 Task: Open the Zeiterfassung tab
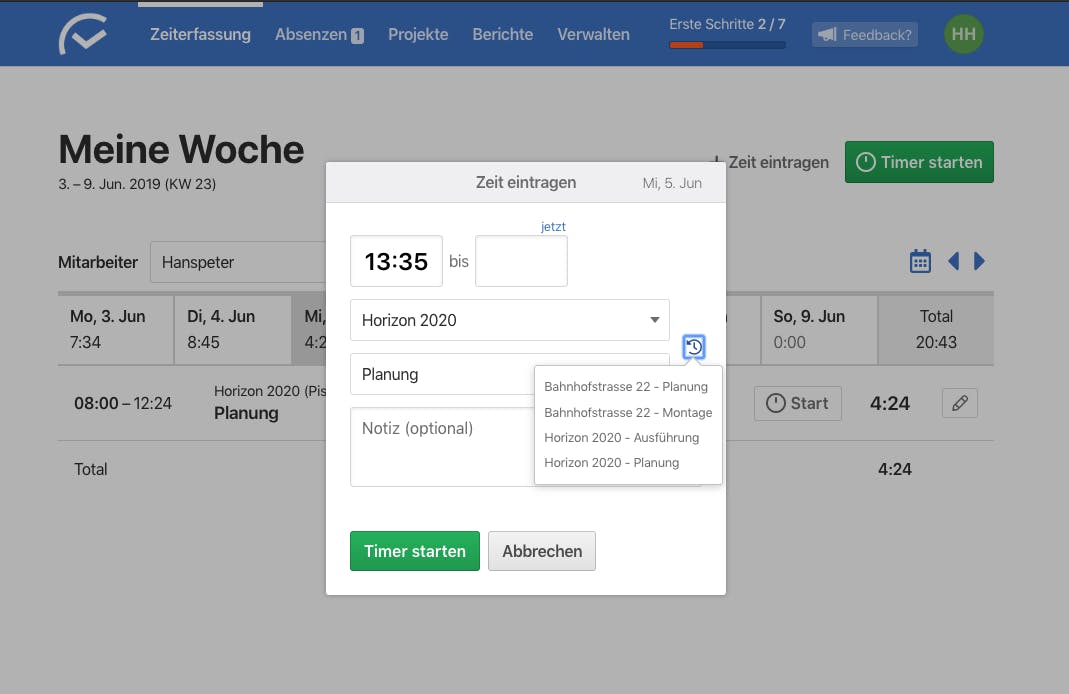200,34
